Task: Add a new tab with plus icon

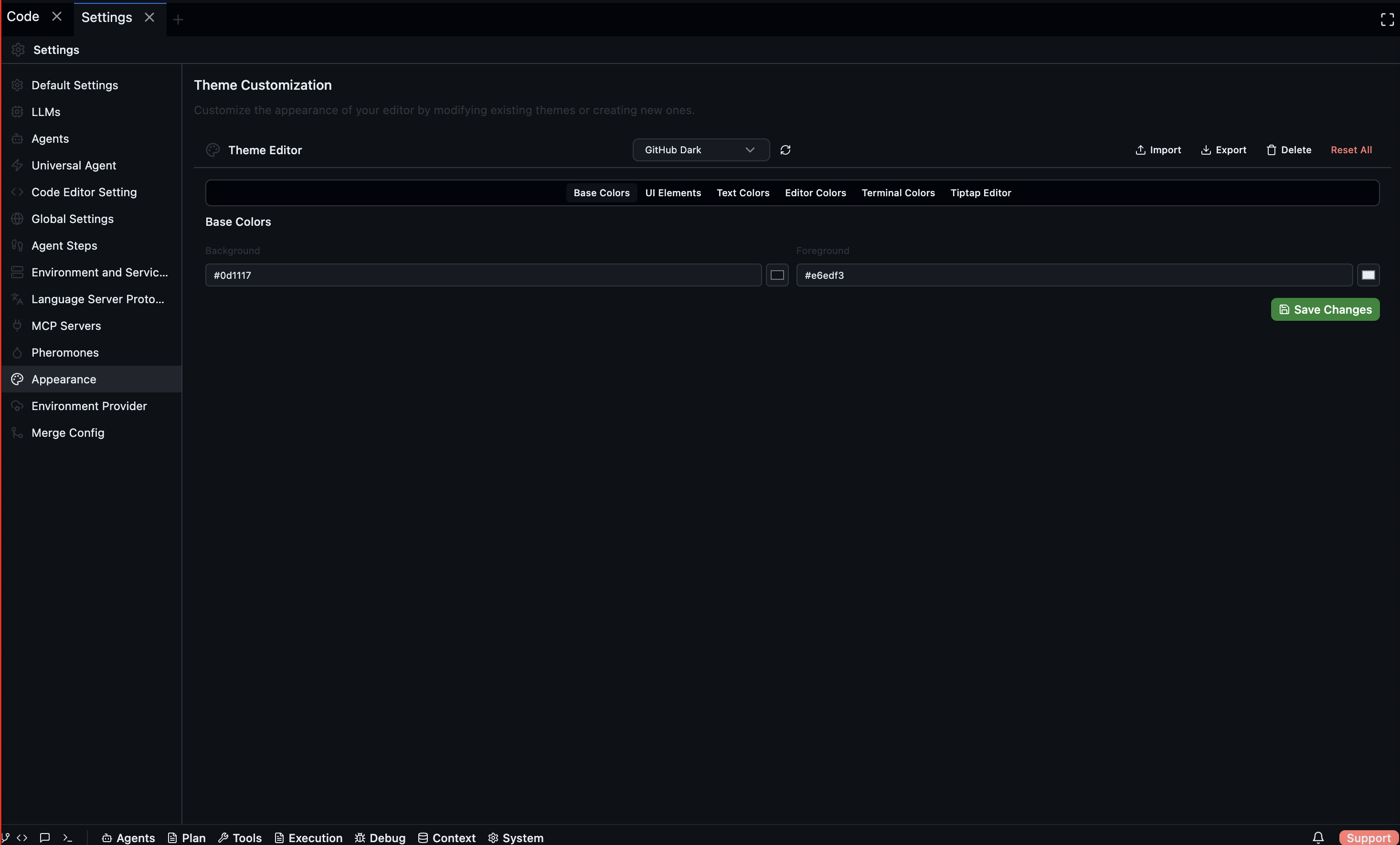Action: coord(178,19)
